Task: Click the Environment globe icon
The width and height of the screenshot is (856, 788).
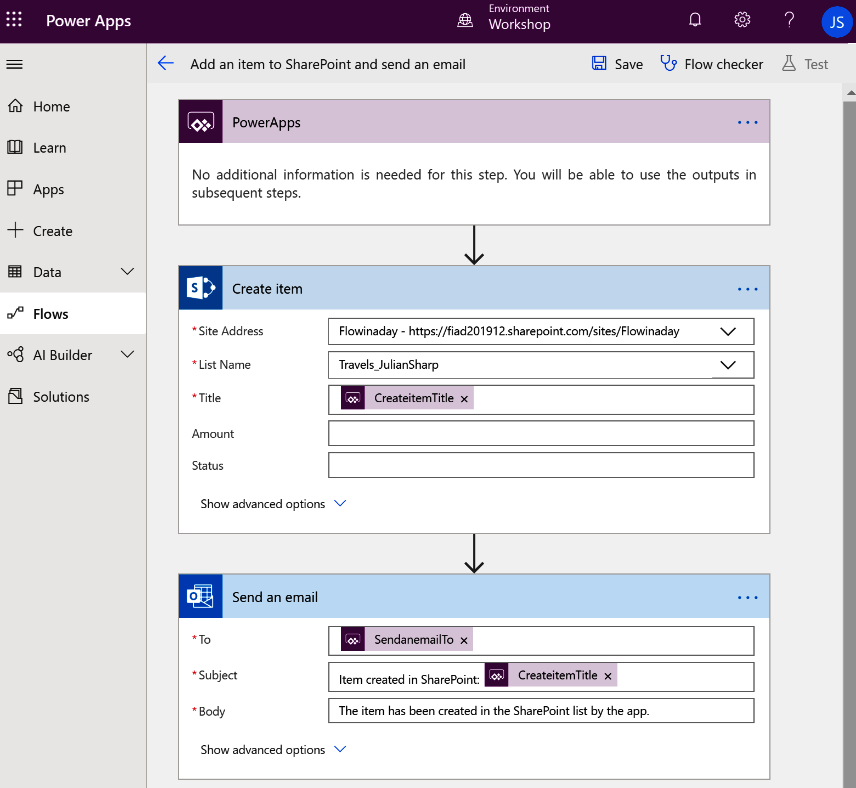Action: tap(465, 21)
